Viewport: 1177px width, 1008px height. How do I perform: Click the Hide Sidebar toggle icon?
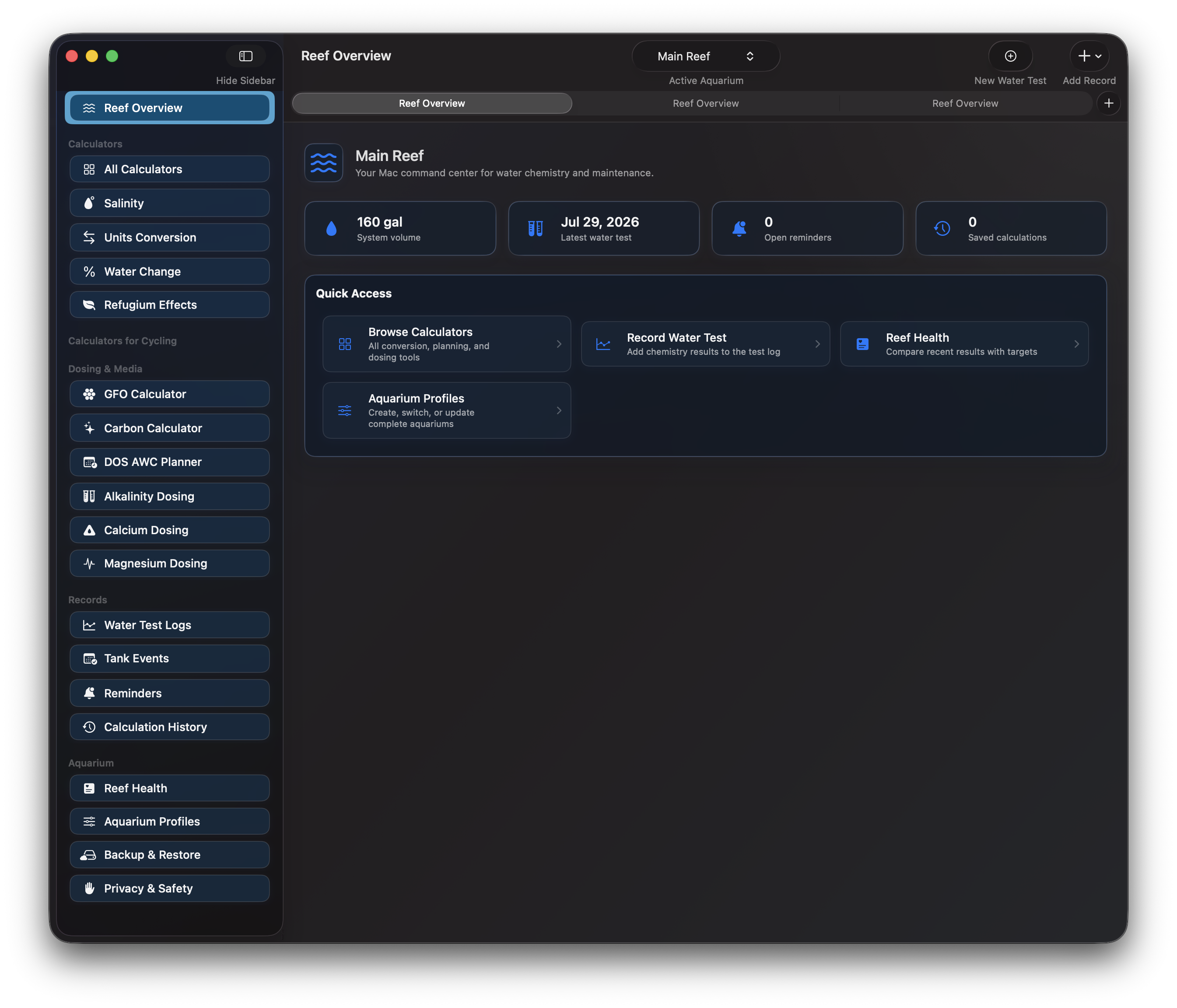pyautogui.click(x=245, y=56)
